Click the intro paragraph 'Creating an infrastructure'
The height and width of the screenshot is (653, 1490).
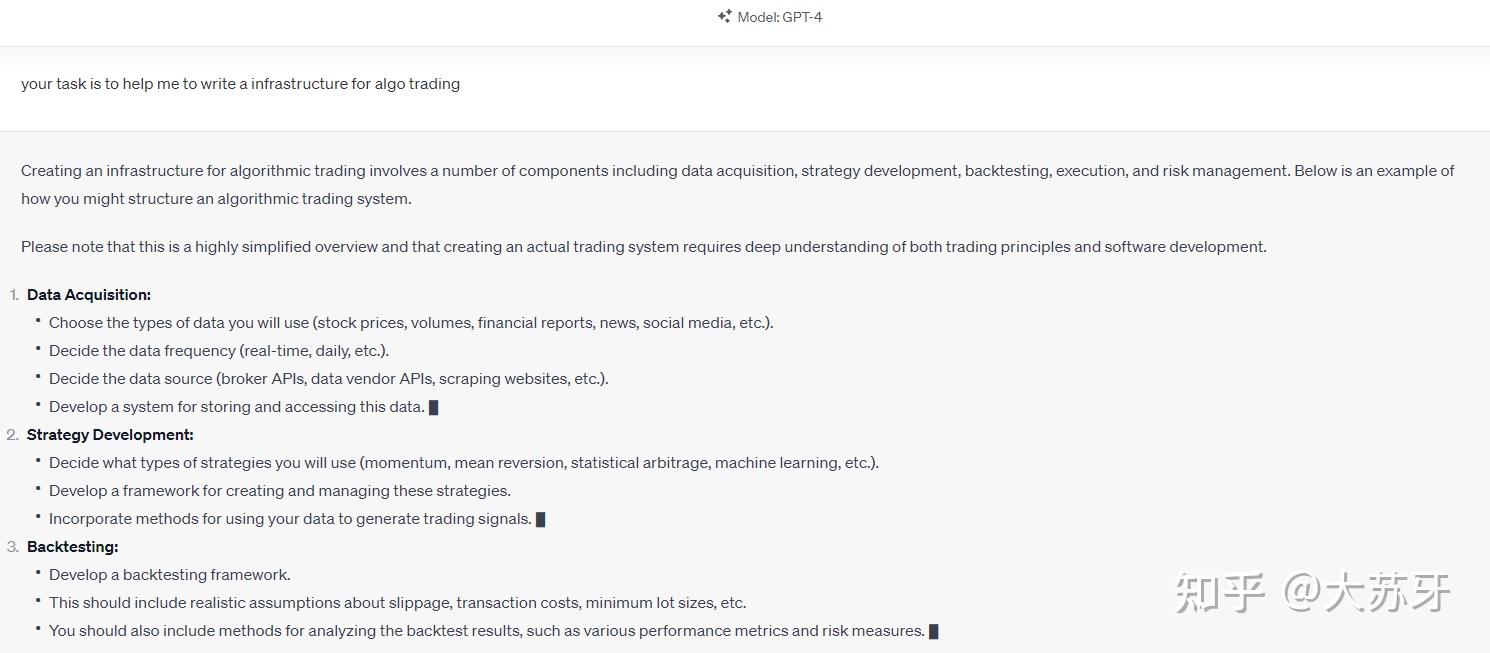[x=738, y=185]
